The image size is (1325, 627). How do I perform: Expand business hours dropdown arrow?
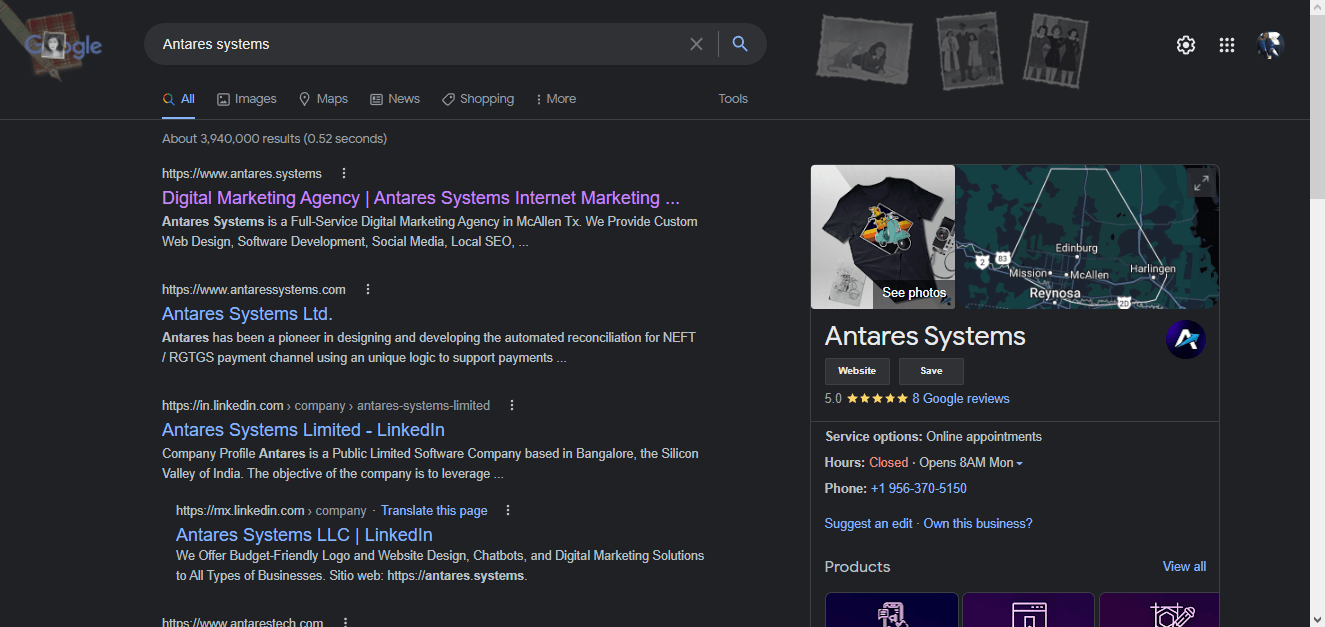1019,463
